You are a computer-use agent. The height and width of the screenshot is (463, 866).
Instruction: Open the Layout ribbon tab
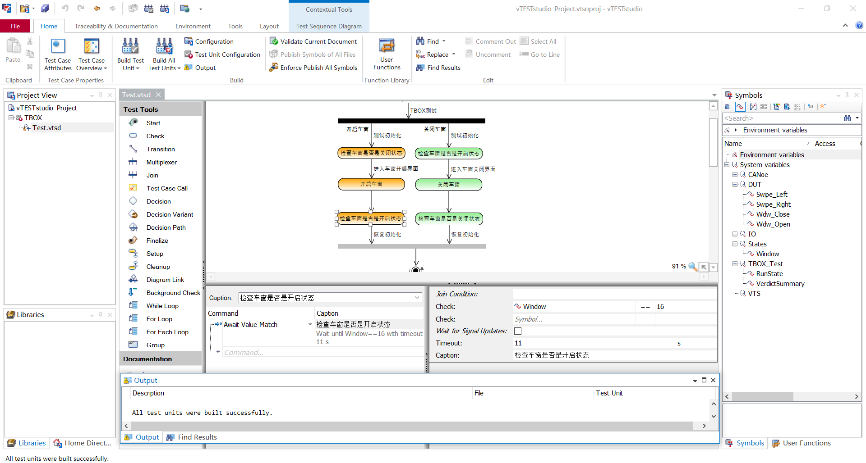269,26
